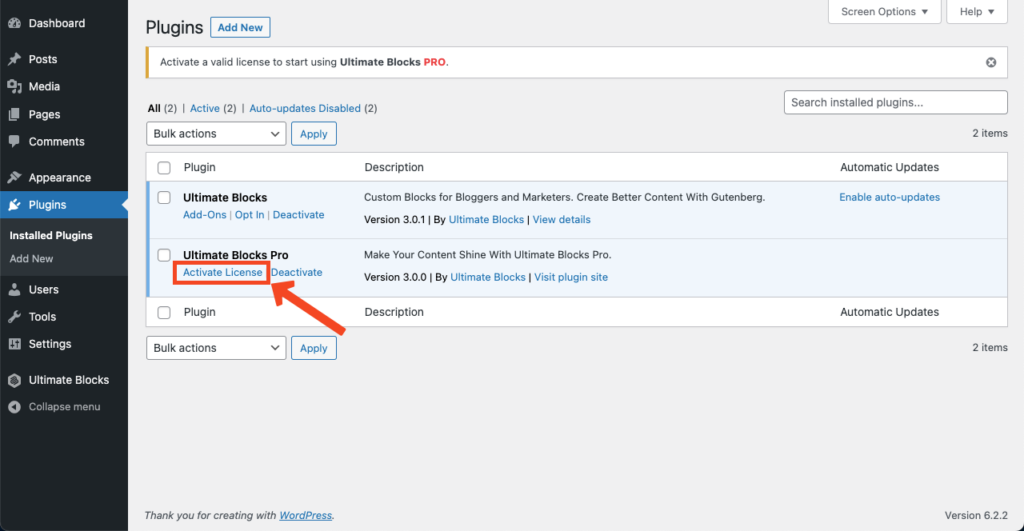Toggle select-all checkbox in table footer
The height and width of the screenshot is (531, 1024).
[x=164, y=313]
